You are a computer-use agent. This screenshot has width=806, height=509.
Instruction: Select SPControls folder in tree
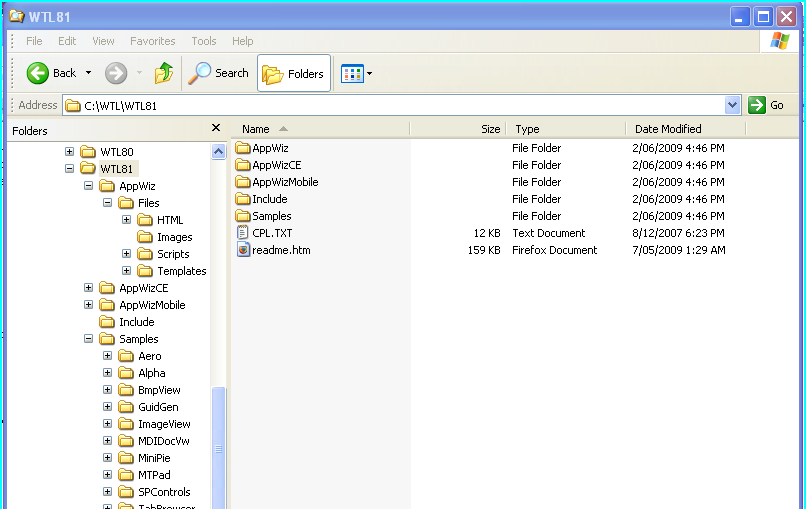click(154, 492)
